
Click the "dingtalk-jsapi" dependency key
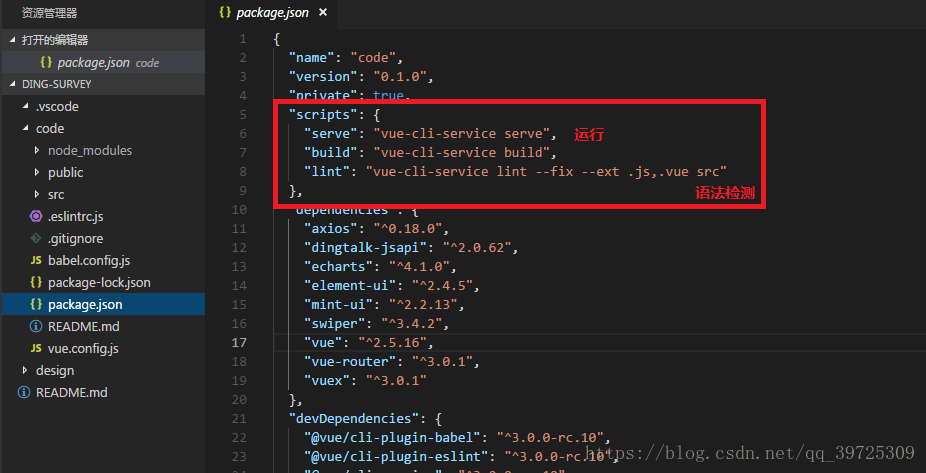tap(366, 247)
